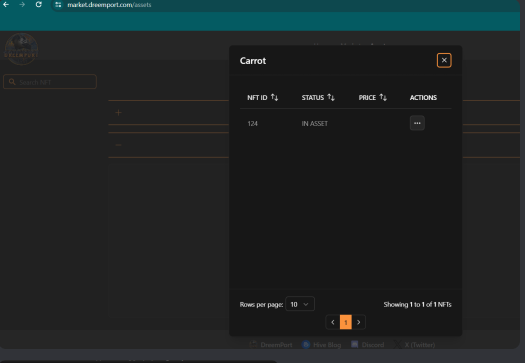Sort by PRICE column
Image resolution: width=525 pixels, height=363 pixels.
373,97
